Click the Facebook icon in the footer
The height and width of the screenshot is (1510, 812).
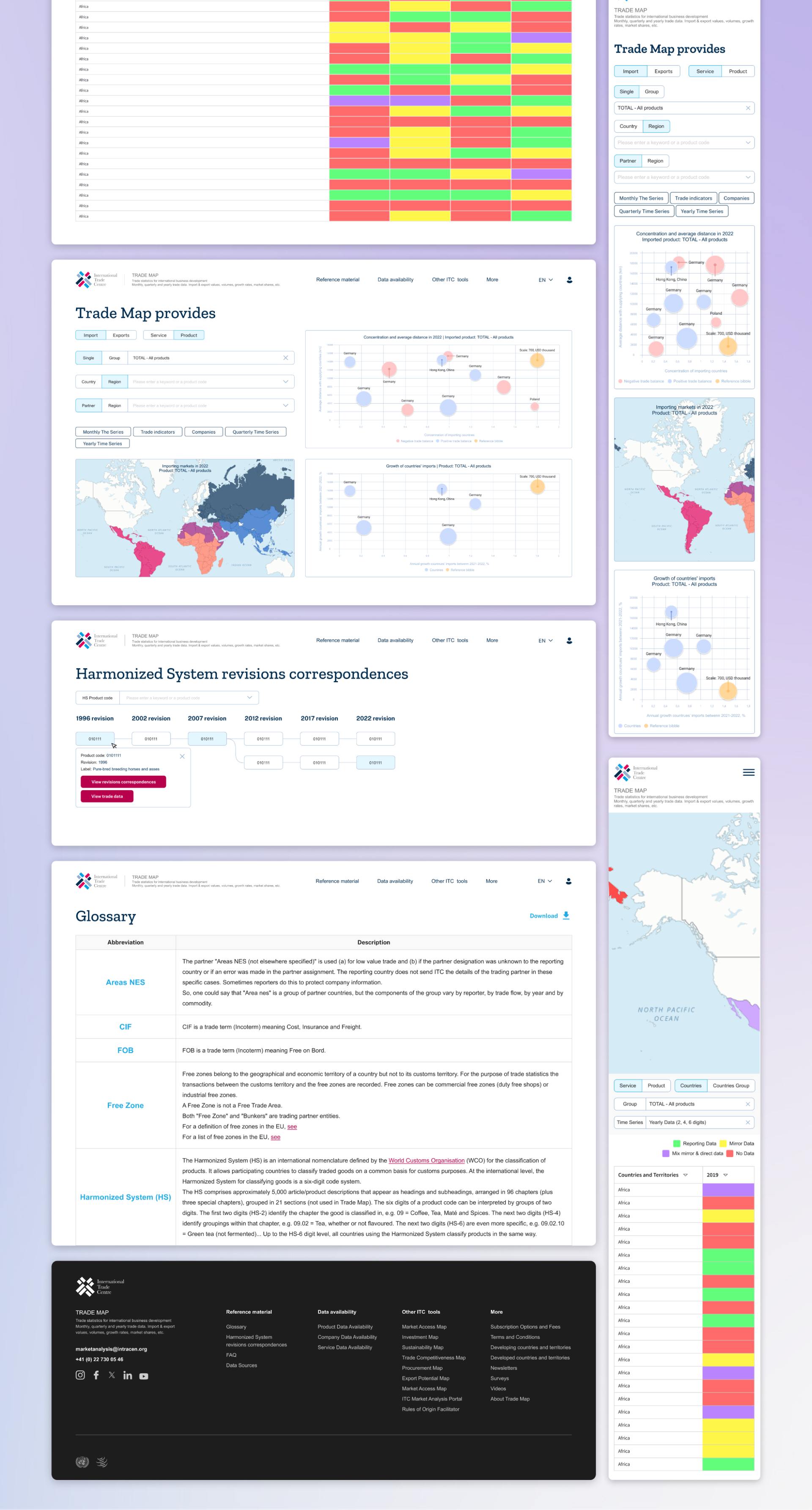(x=96, y=1375)
